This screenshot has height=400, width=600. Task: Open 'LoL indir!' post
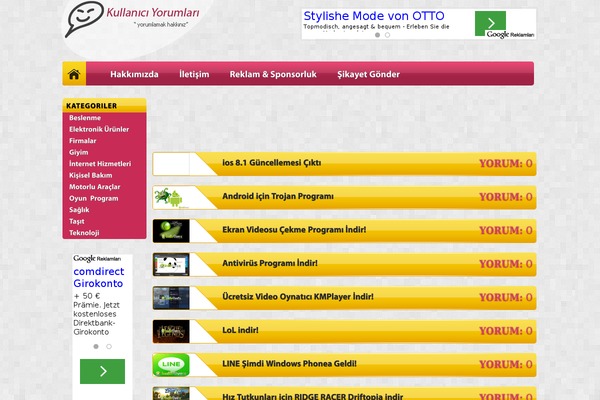coord(240,330)
